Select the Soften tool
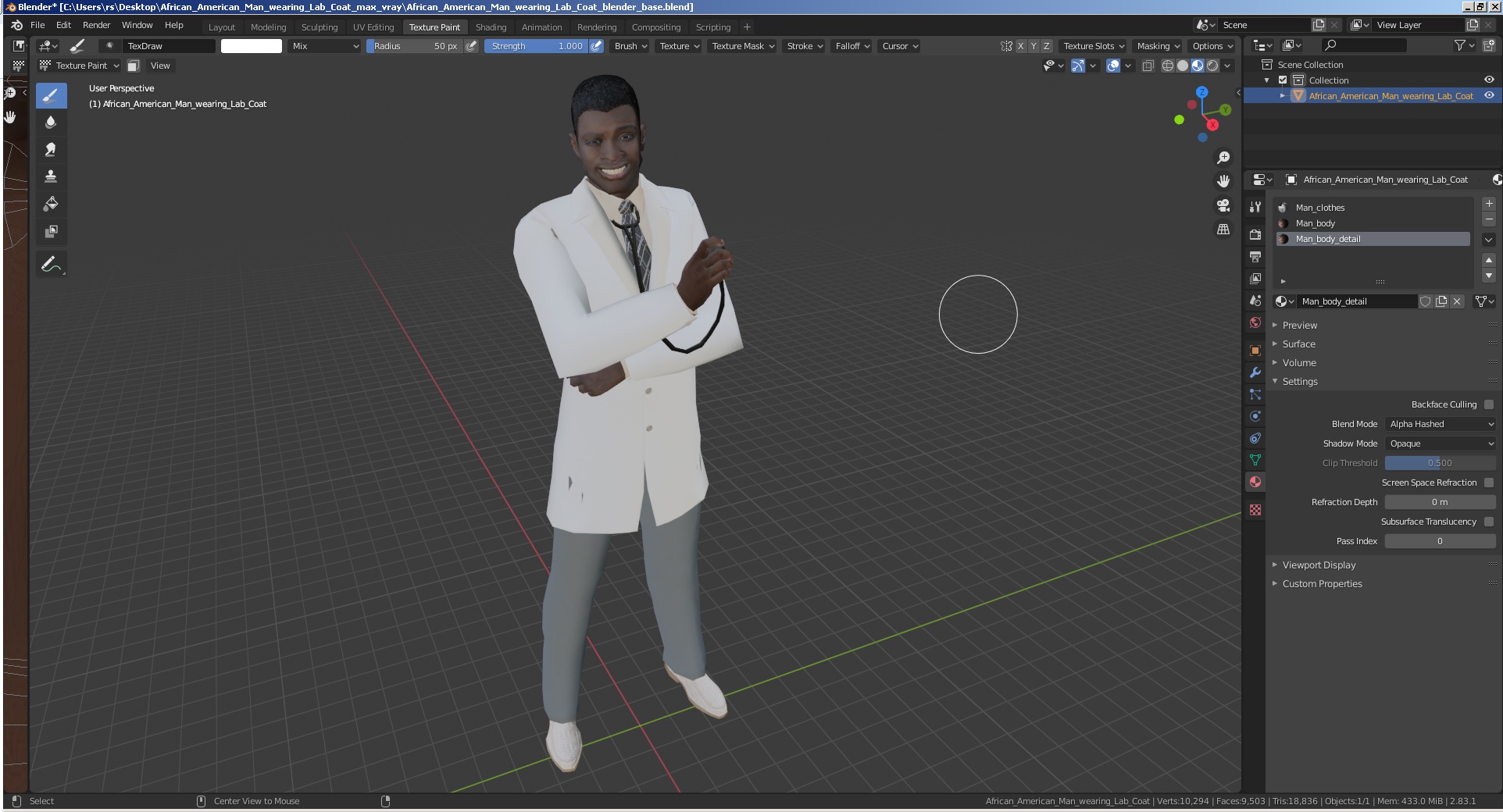The height and width of the screenshot is (812, 1503). pos(51,123)
